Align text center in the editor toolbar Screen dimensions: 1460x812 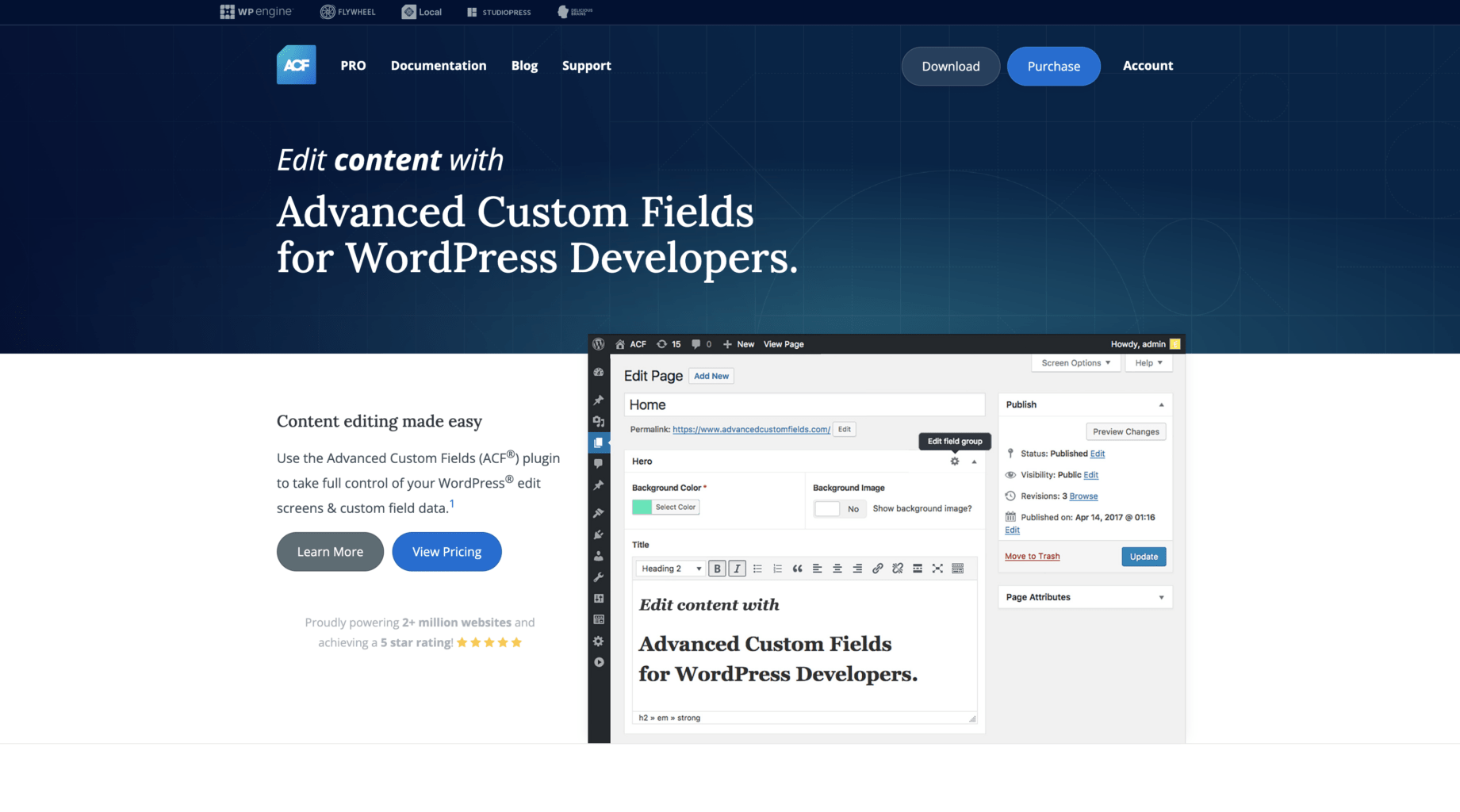tap(837, 569)
